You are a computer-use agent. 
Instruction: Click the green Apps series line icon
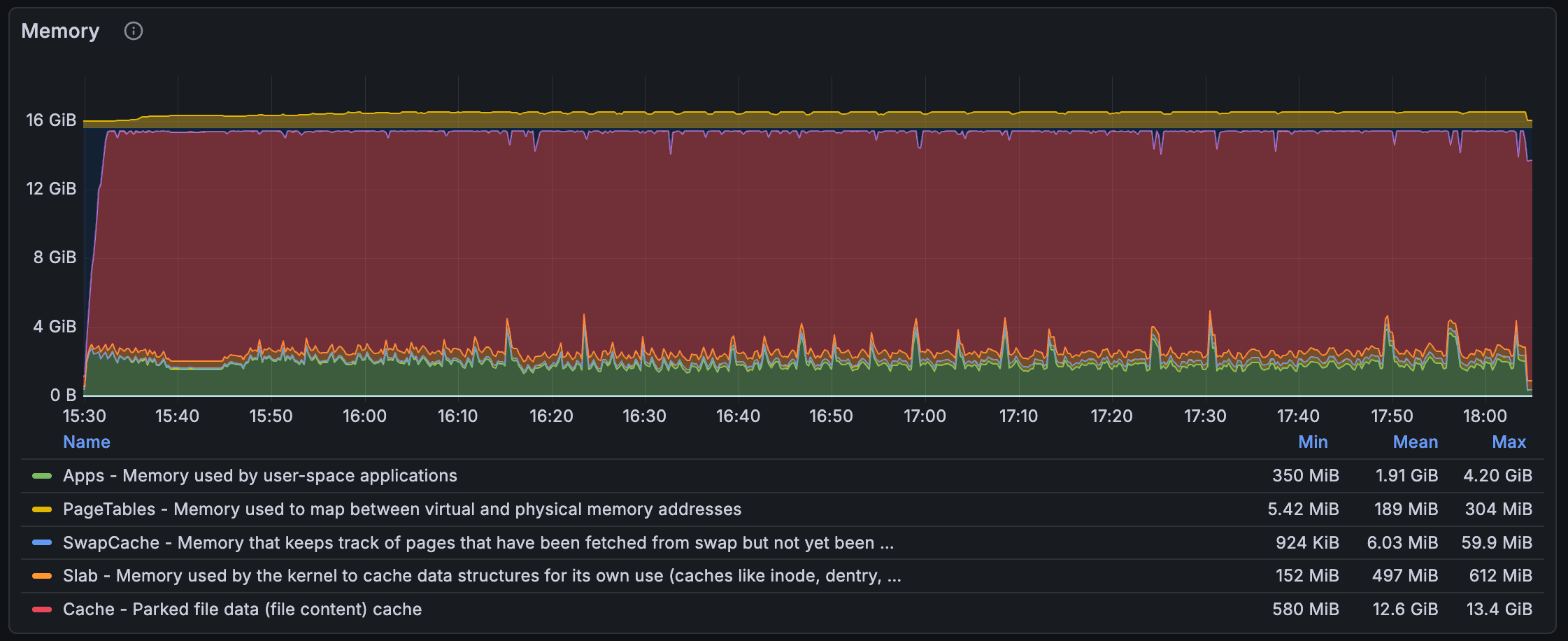point(43,475)
